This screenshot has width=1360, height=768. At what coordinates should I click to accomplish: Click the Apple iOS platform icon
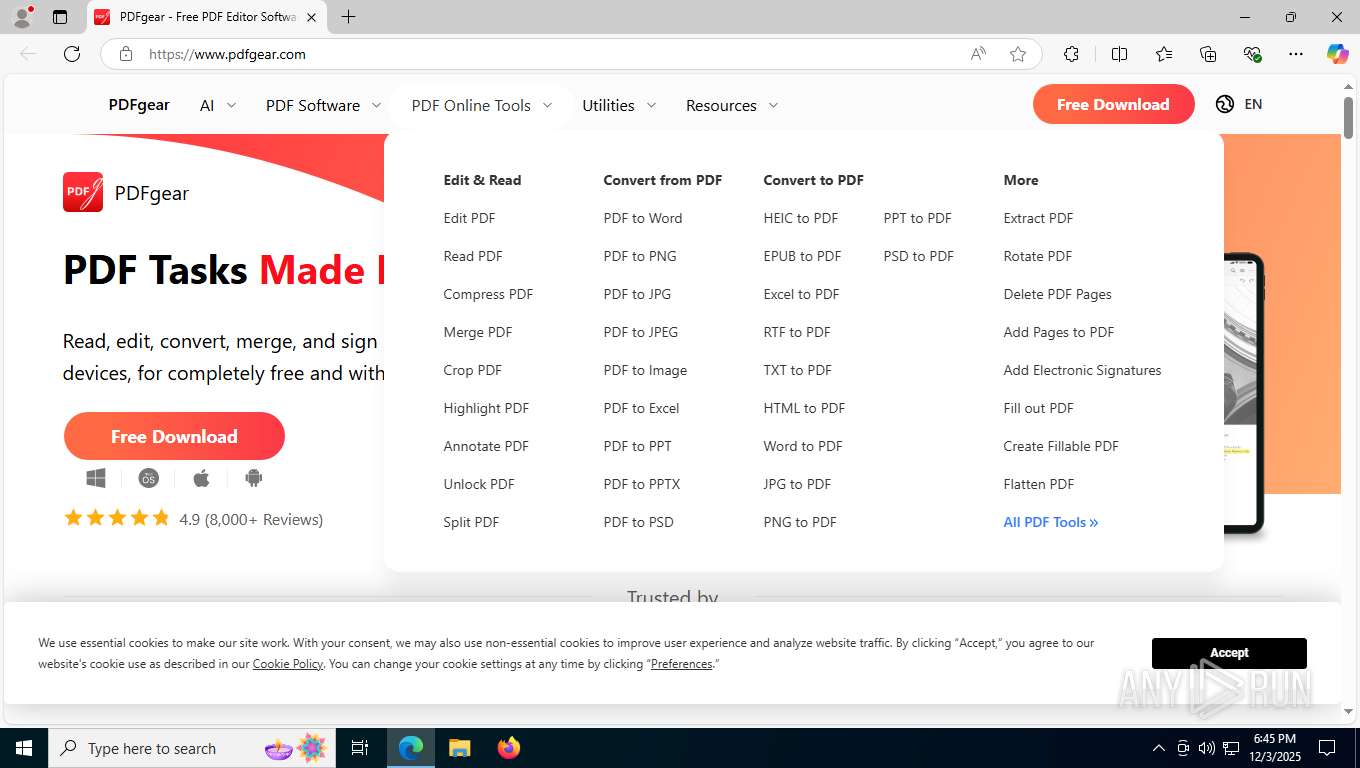point(201,479)
